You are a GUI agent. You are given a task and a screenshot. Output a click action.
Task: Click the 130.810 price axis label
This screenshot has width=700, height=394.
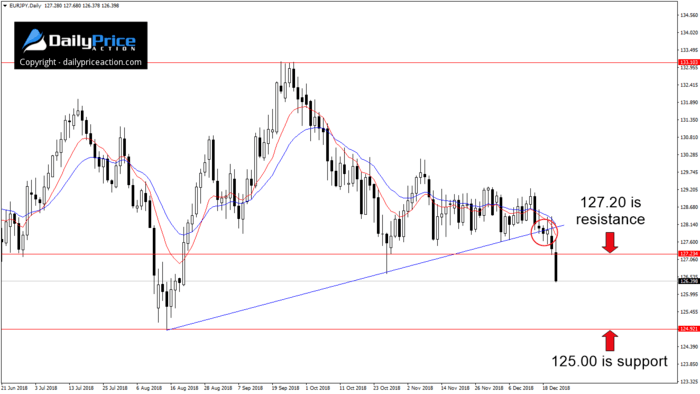pos(689,137)
